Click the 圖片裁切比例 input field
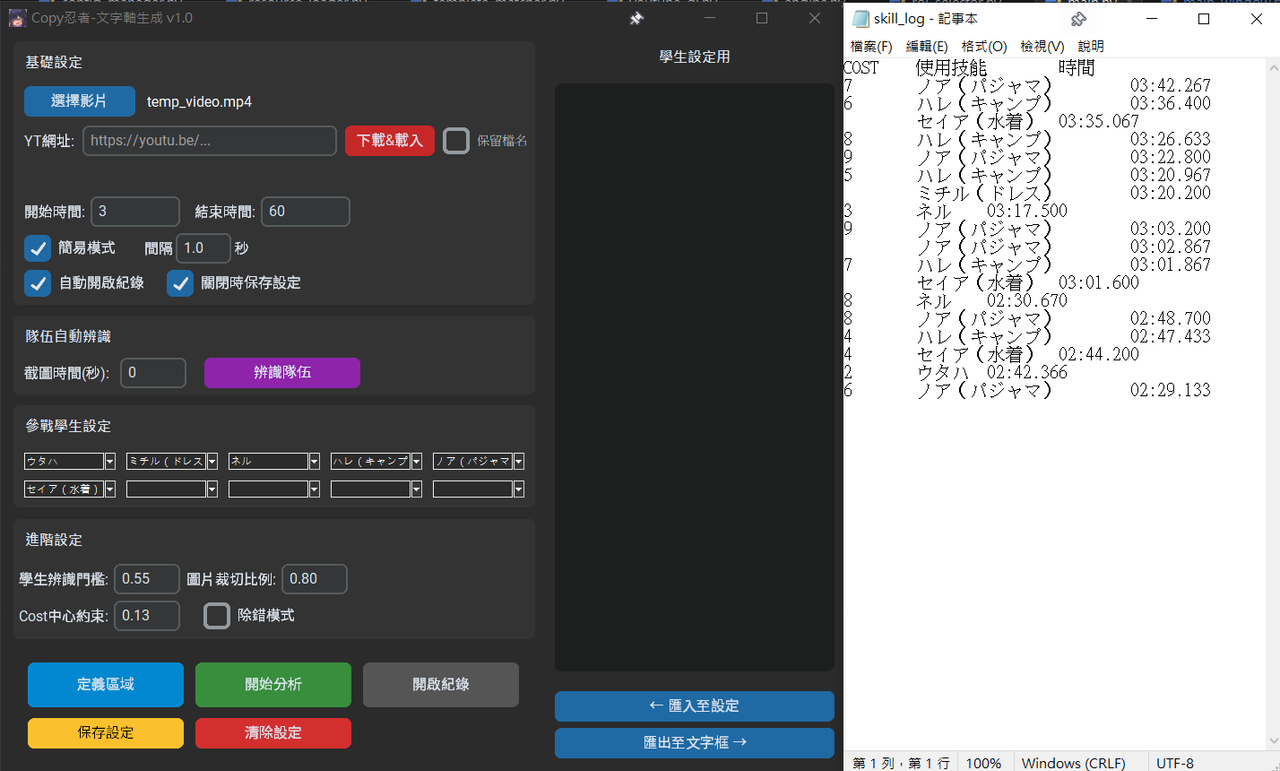Screen dimensions: 1280x771 click(x=315, y=579)
